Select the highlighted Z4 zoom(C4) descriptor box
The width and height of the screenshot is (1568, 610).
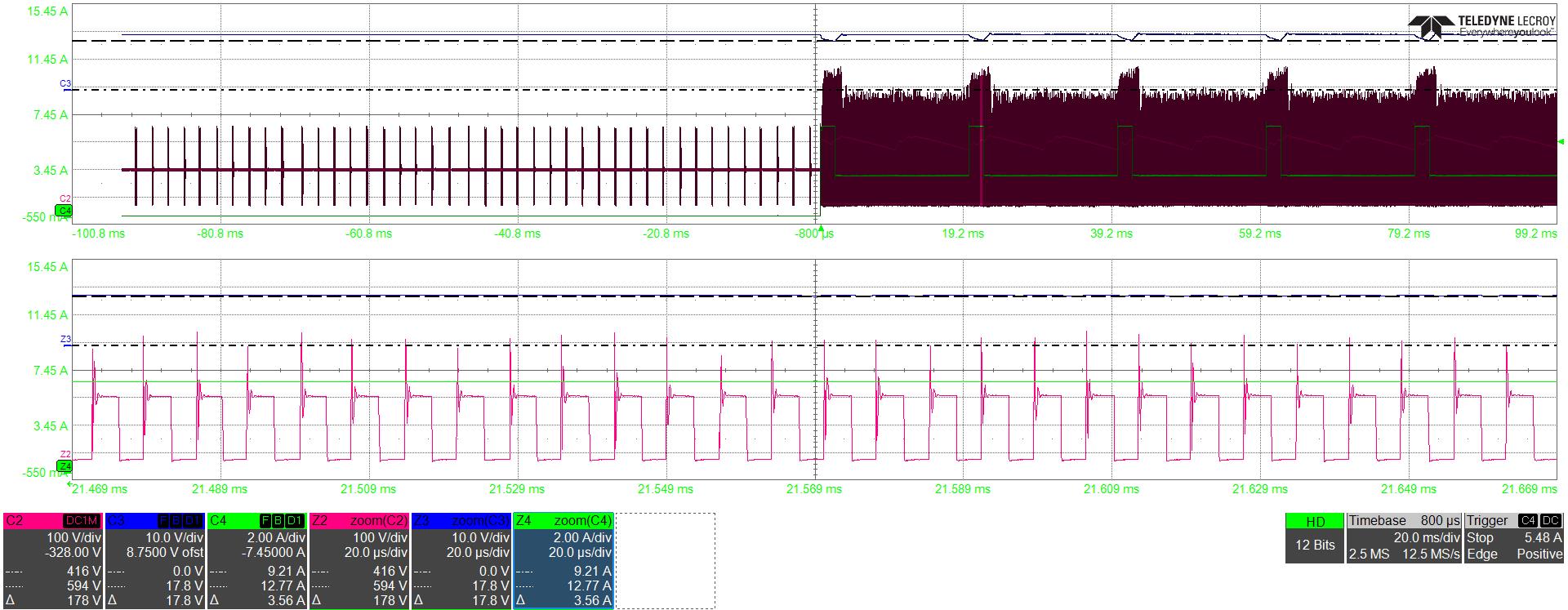(x=563, y=561)
